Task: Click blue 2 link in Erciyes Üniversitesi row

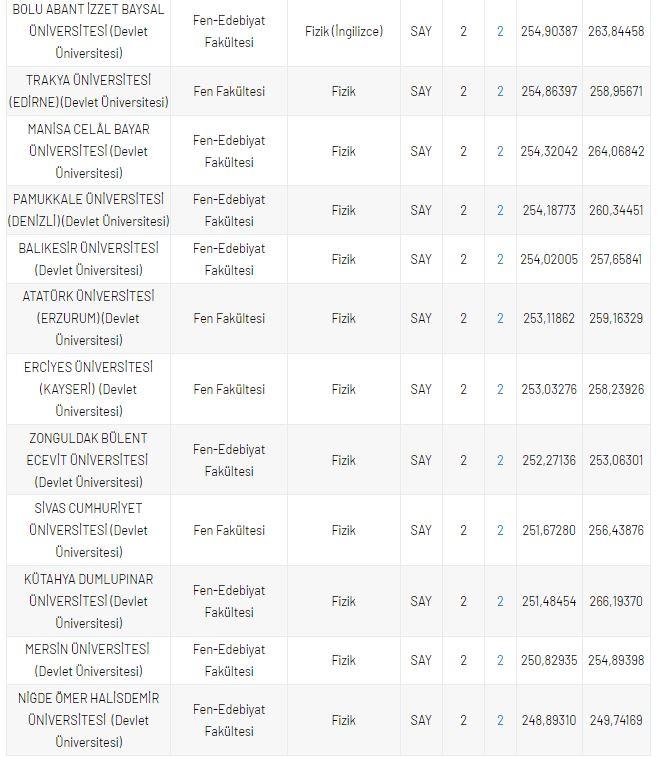Action: [500, 389]
